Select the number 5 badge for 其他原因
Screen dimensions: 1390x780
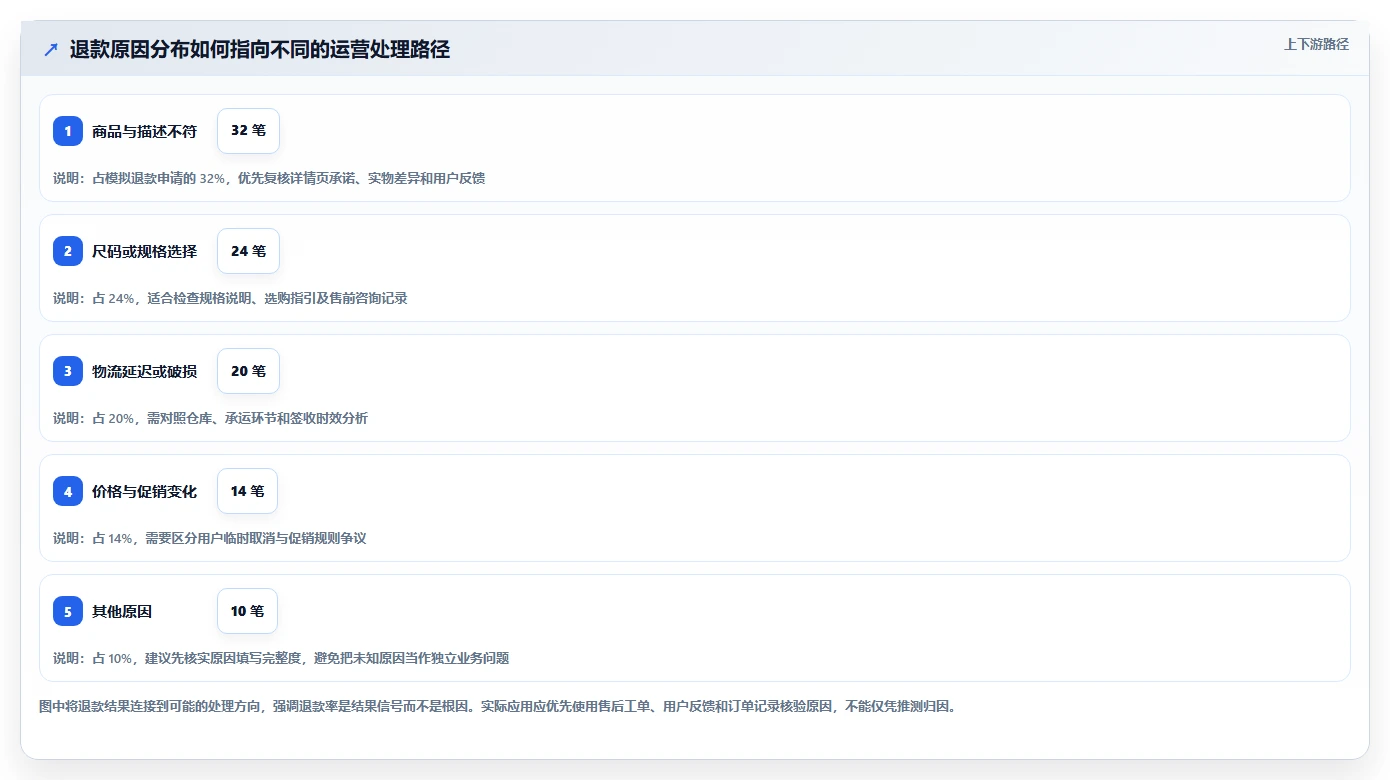pos(68,611)
